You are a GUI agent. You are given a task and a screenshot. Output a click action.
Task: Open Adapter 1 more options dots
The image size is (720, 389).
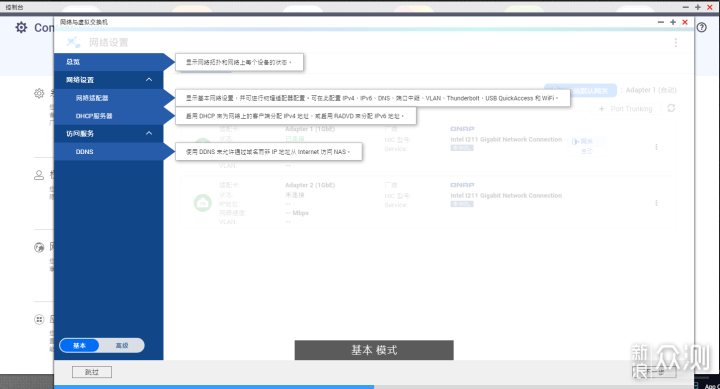[656, 147]
